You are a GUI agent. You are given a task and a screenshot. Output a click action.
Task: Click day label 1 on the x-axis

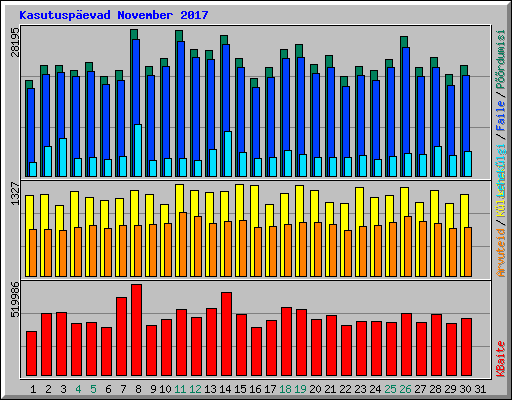click(x=33, y=389)
